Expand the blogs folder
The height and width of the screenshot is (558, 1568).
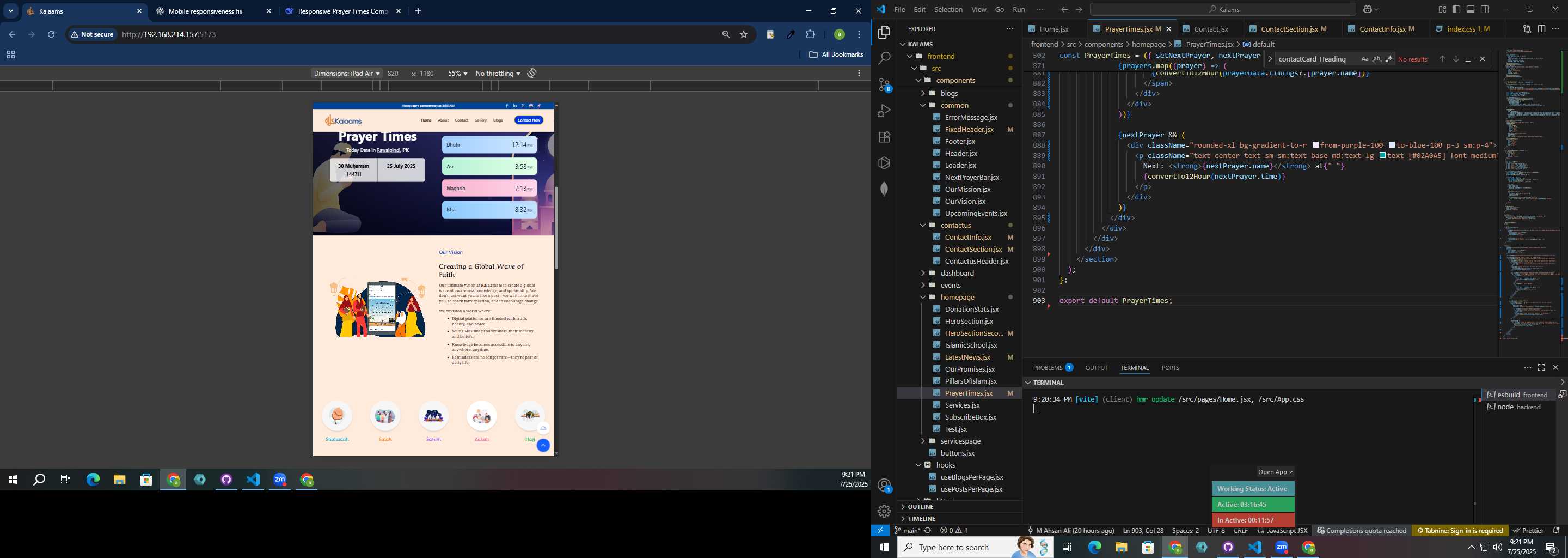(x=922, y=93)
